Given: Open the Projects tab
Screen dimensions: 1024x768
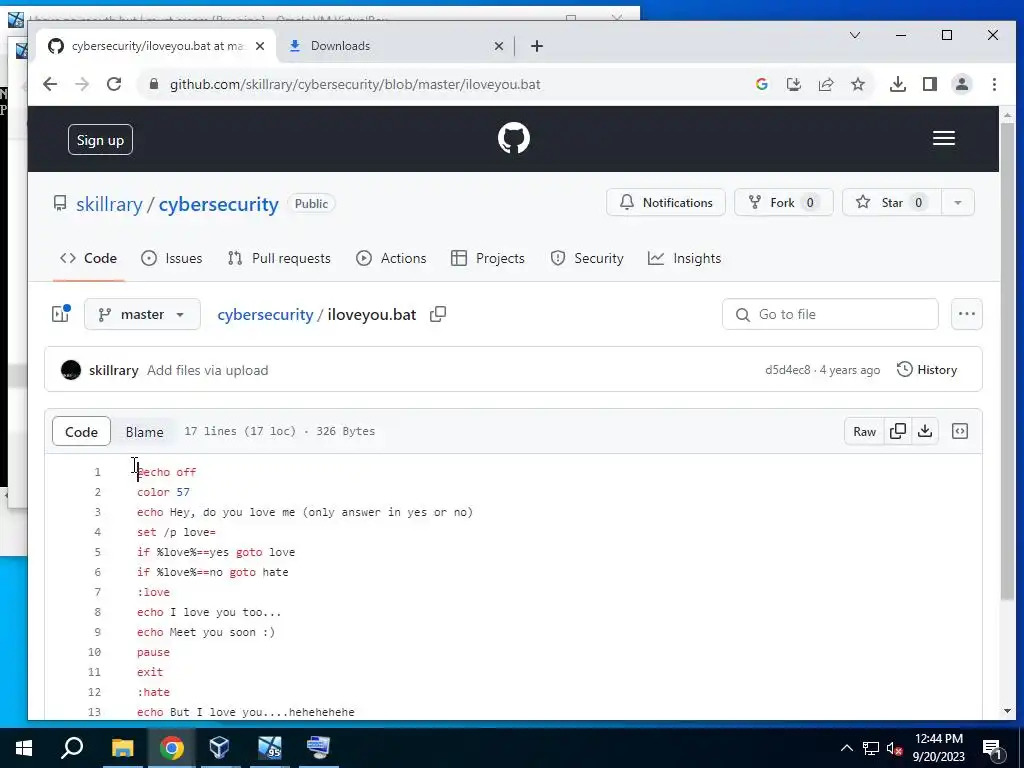Looking at the screenshot, I should (488, 259).
